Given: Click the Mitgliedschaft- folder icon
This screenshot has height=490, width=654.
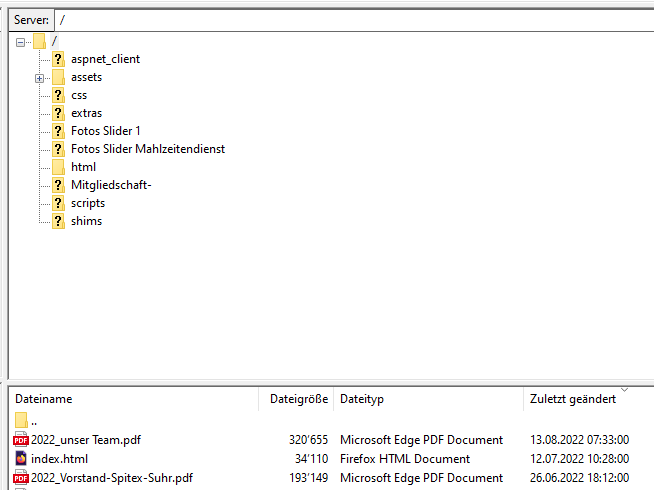Looking at the screenshot, I should tap(58, 185).
